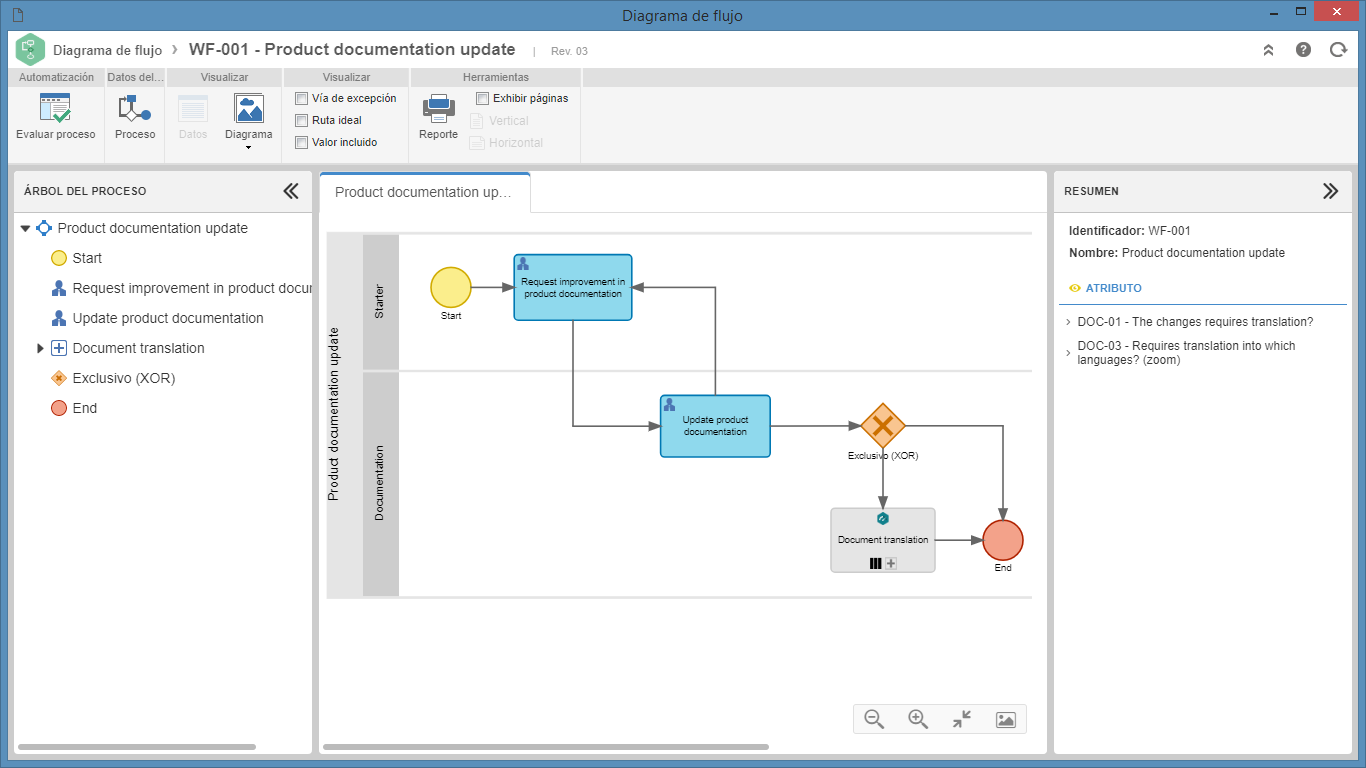Click the process icon beside tree root

44,228
